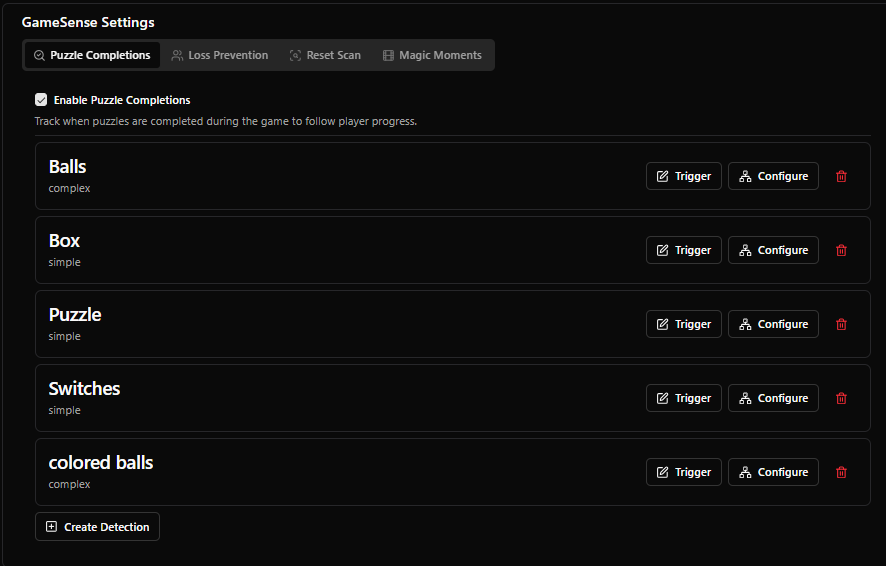Image resolution: width=886 pixels, height=566 pixels.
Task: Go to the Magic Moments tab
Action: (432, 55)
